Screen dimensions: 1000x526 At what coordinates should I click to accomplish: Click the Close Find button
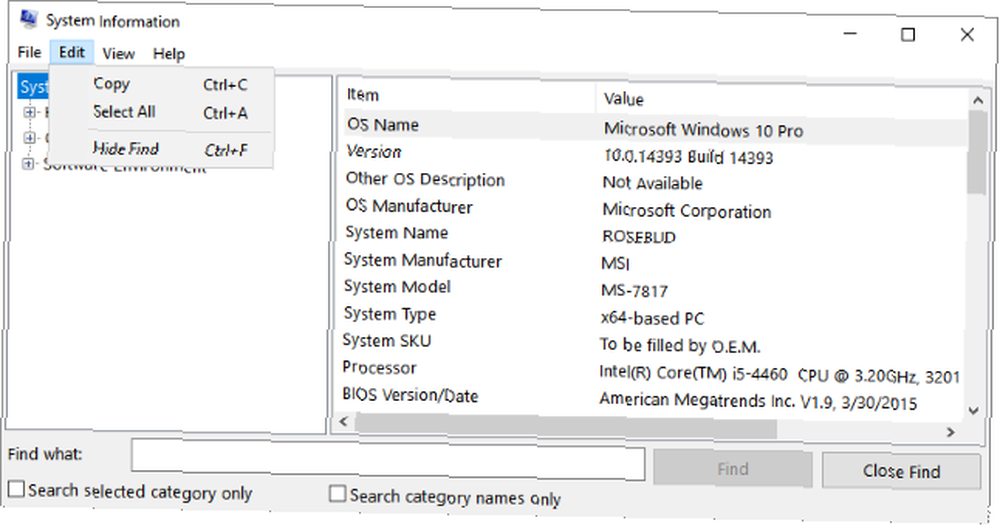(901, 471)
